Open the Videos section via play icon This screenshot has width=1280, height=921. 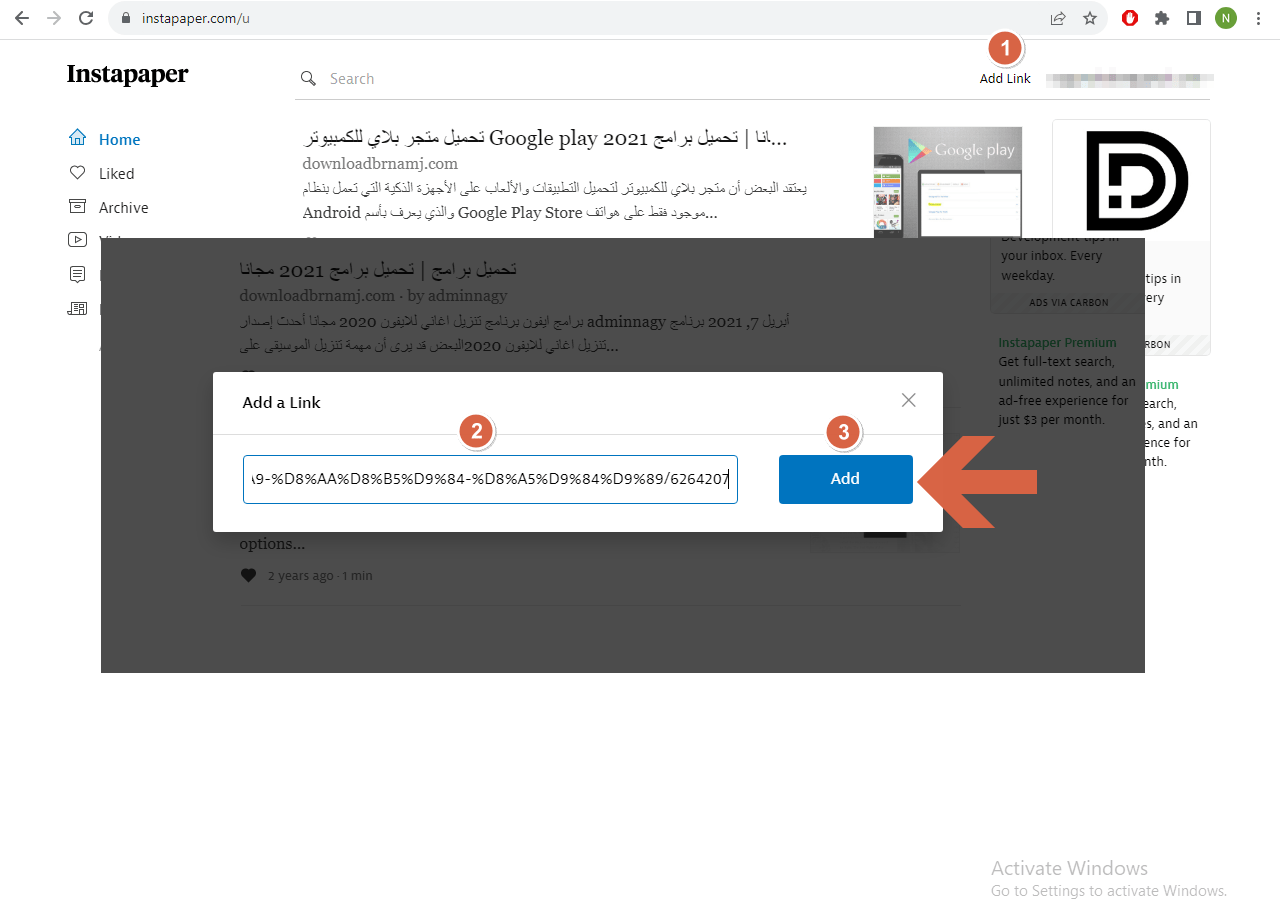(77, 240)
